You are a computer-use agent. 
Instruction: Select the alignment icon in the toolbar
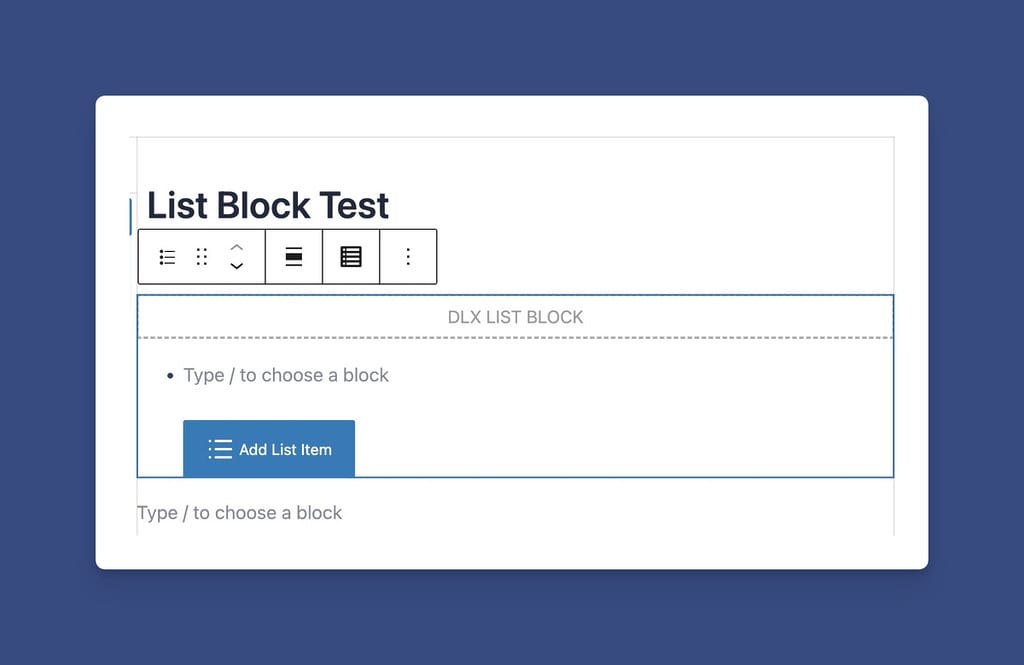(293, 257)
